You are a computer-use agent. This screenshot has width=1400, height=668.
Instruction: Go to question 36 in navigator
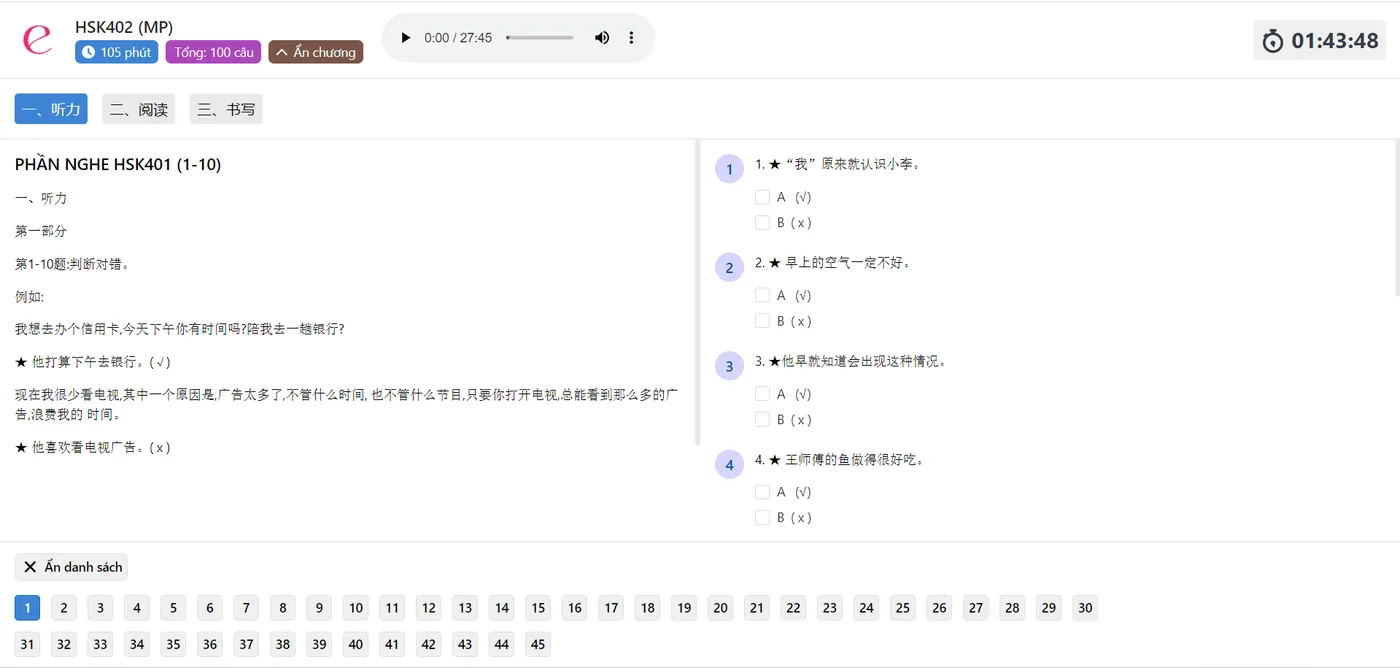tap(210, 644)
